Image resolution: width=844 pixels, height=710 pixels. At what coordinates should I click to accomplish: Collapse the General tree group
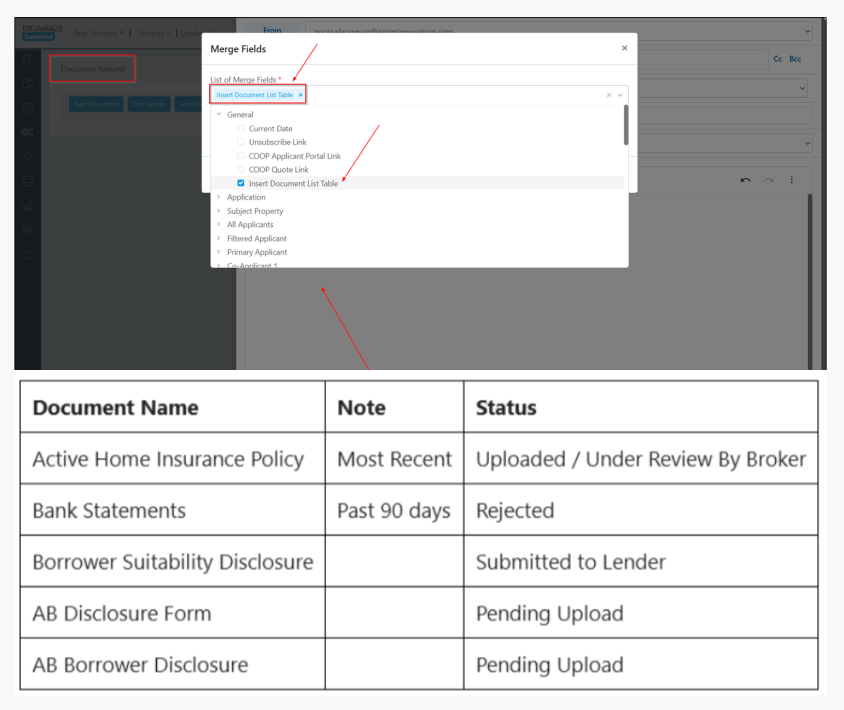coord(219,115)
